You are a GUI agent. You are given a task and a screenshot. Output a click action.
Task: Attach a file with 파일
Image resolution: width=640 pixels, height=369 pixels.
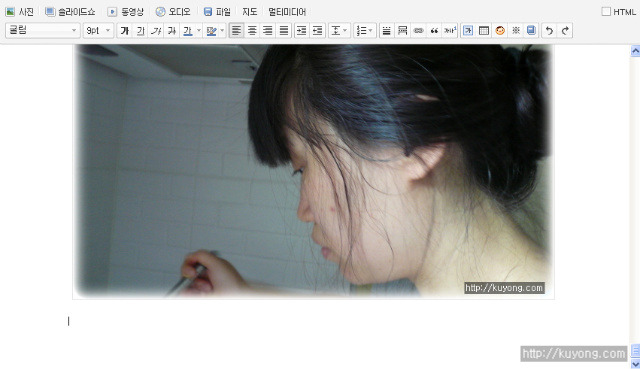point(217,12)
